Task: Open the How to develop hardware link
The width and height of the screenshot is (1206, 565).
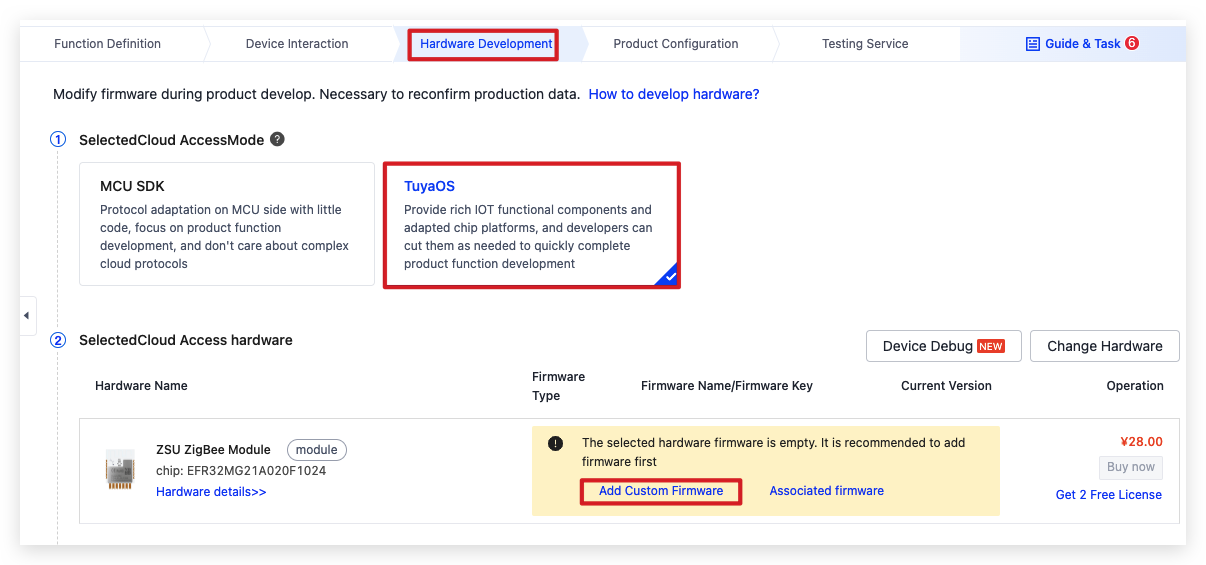Action: click(x=674, y=94)
